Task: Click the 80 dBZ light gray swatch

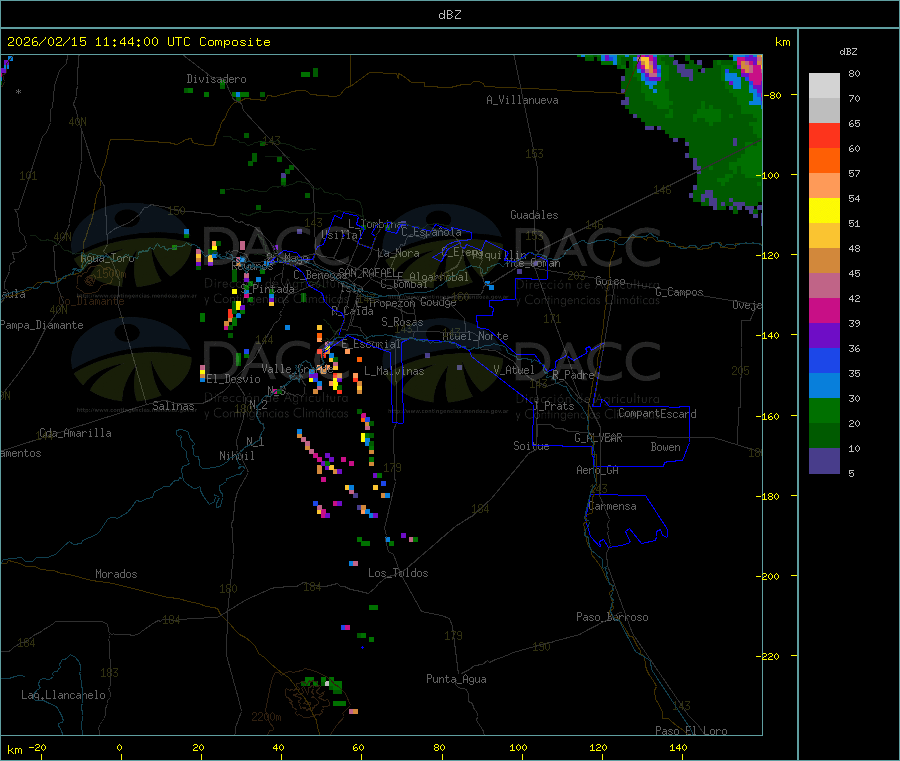Action: click(x=824, y=86)
